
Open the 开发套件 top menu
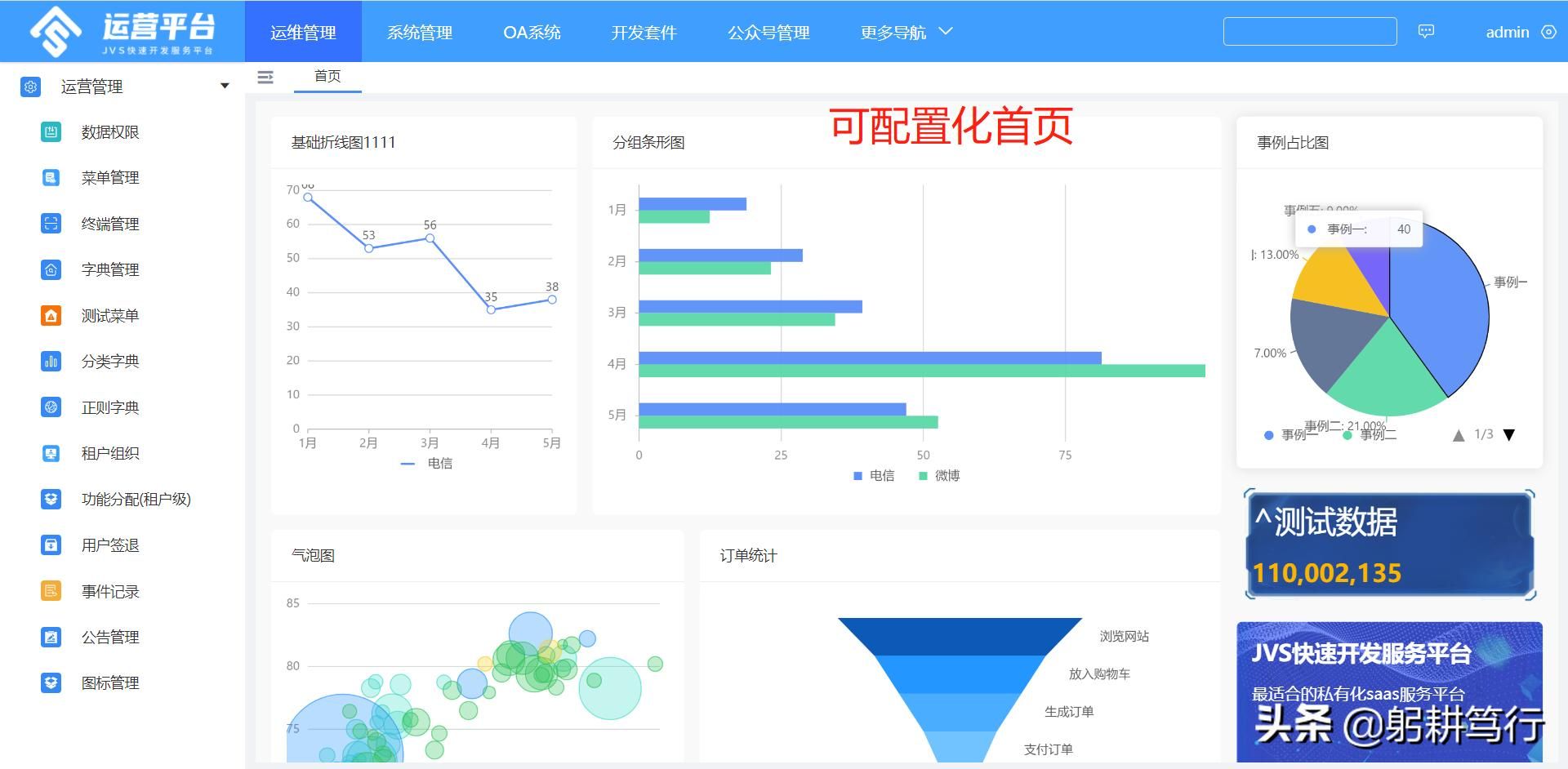644,32
